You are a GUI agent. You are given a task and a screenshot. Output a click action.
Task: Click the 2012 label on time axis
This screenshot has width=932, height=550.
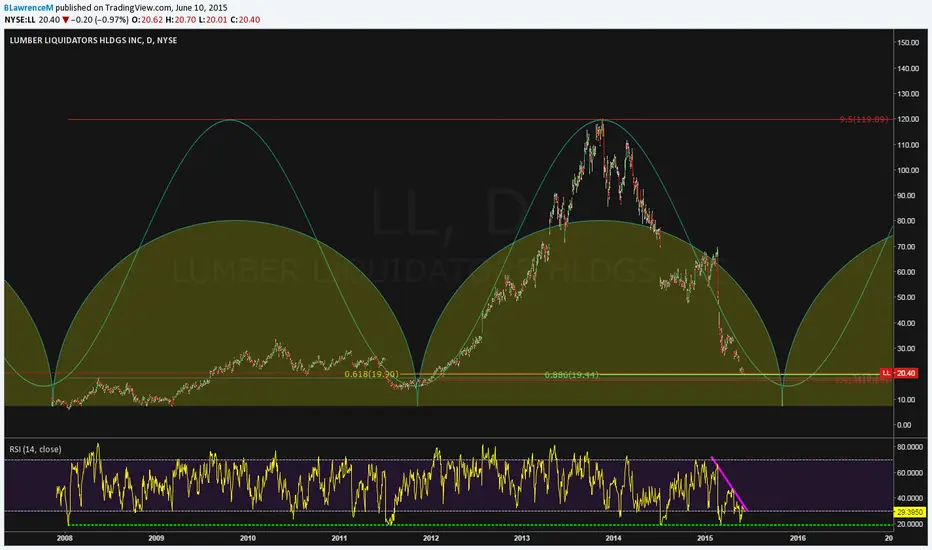pyautogui.click(x=431, y=538)
